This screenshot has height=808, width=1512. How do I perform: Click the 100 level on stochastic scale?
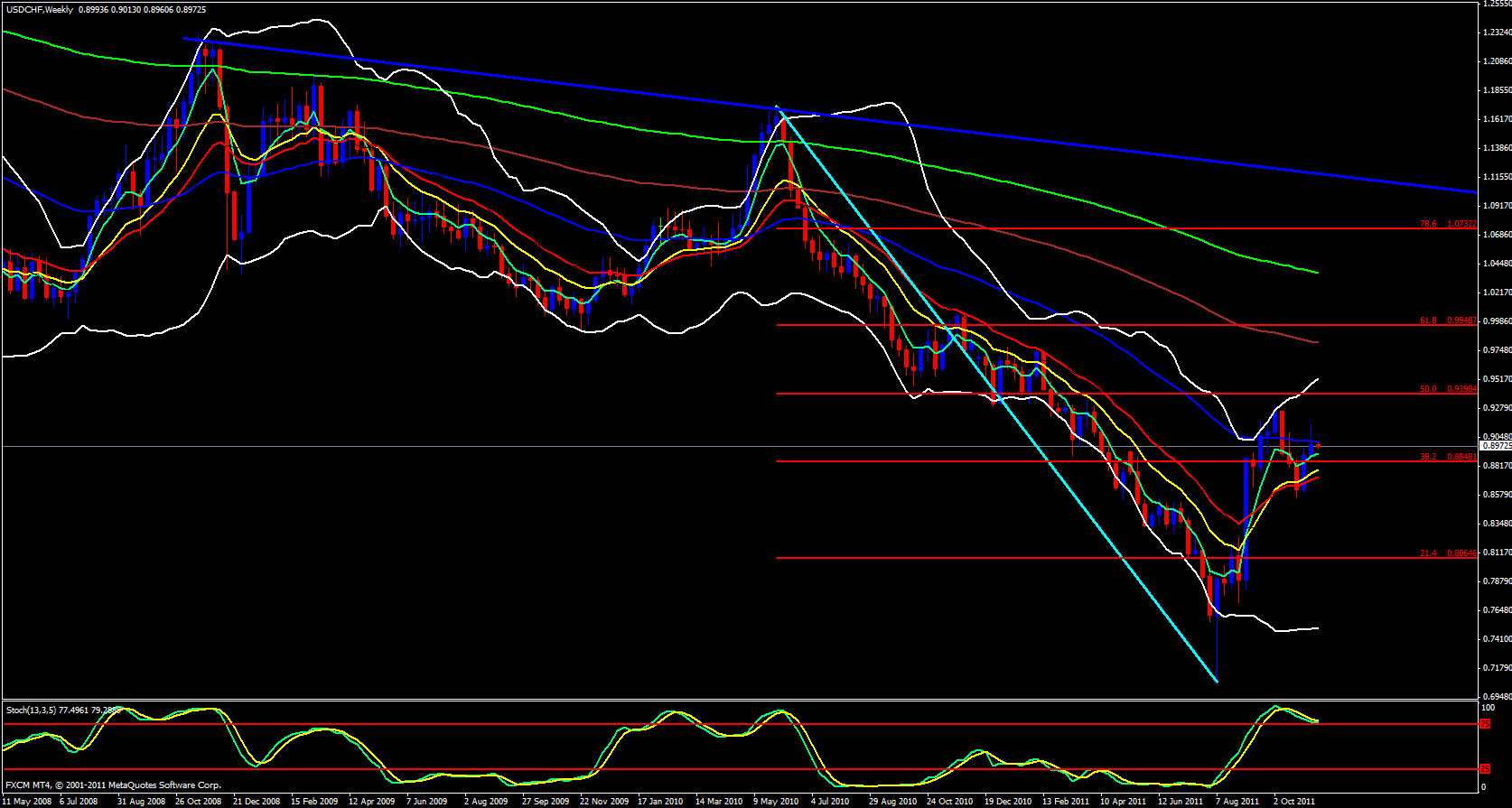click(x=1488, y=709)
